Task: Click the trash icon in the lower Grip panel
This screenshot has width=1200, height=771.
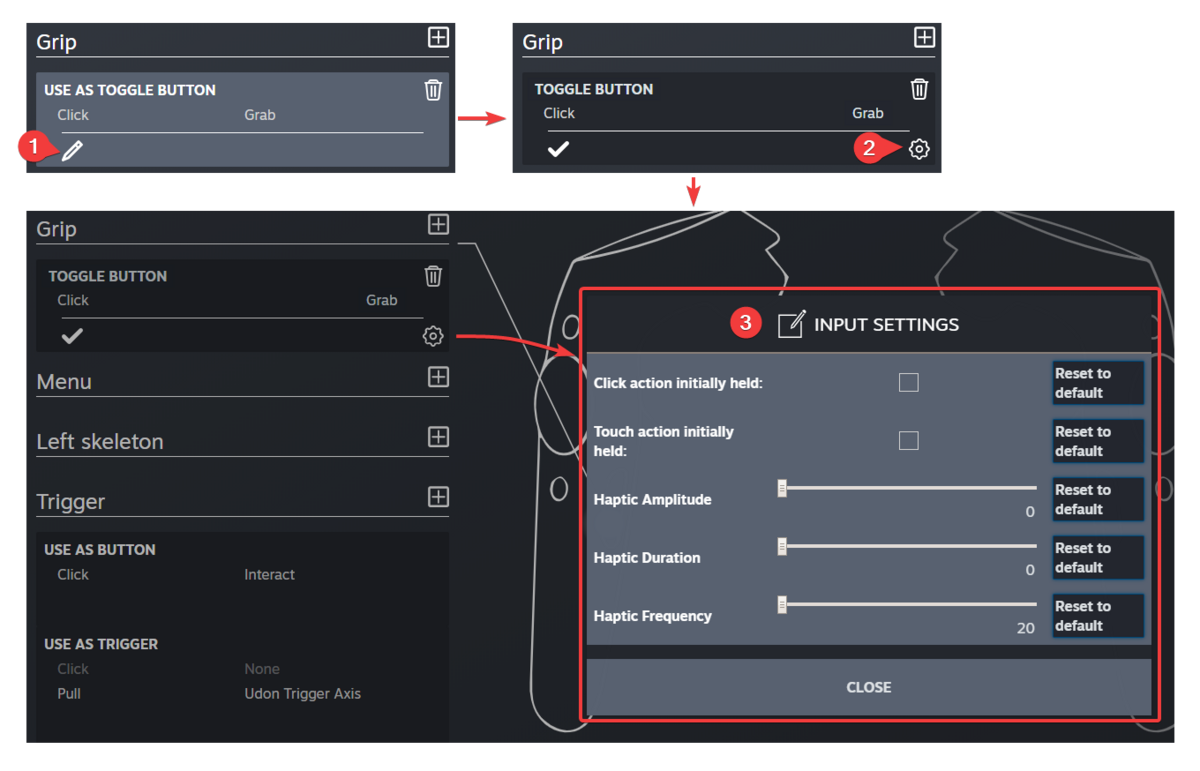Action: (432, 276)
